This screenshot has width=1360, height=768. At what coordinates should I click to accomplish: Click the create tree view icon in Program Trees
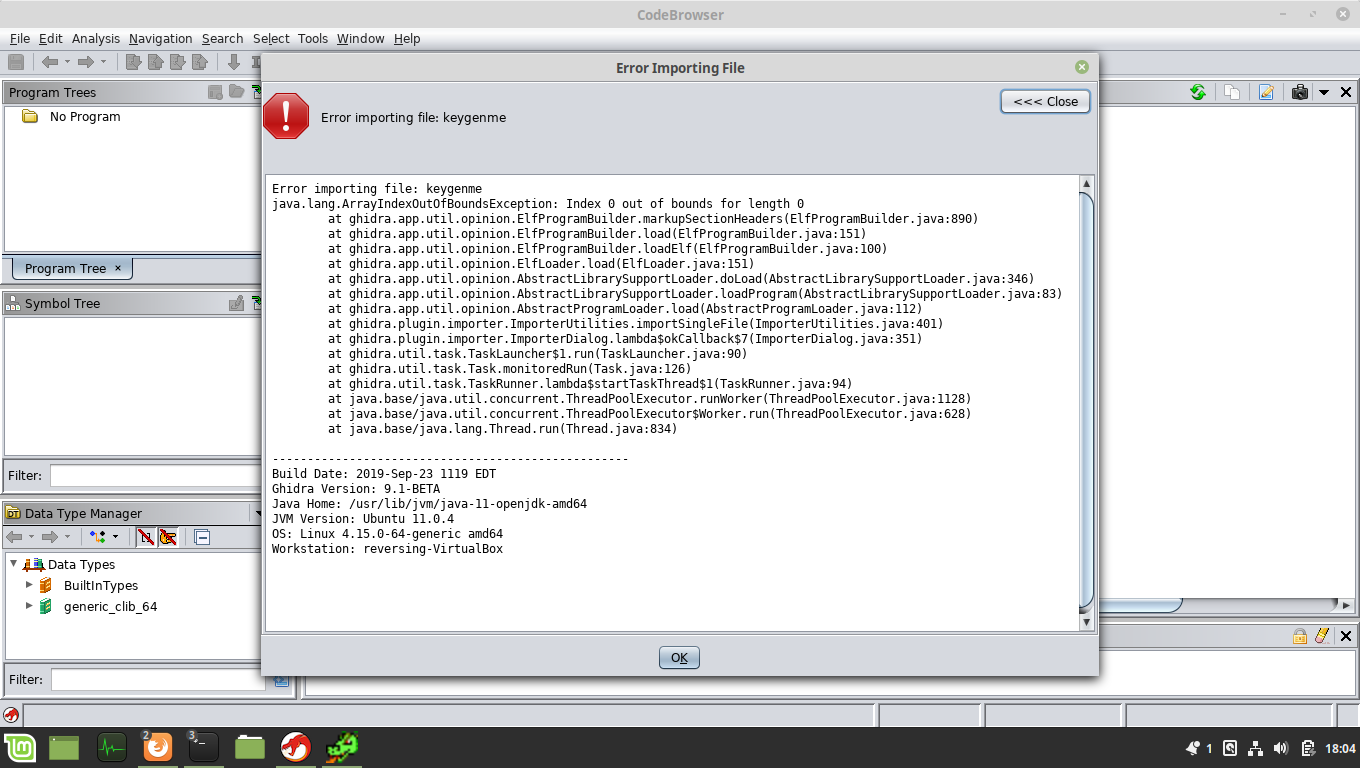coord(215,92)
